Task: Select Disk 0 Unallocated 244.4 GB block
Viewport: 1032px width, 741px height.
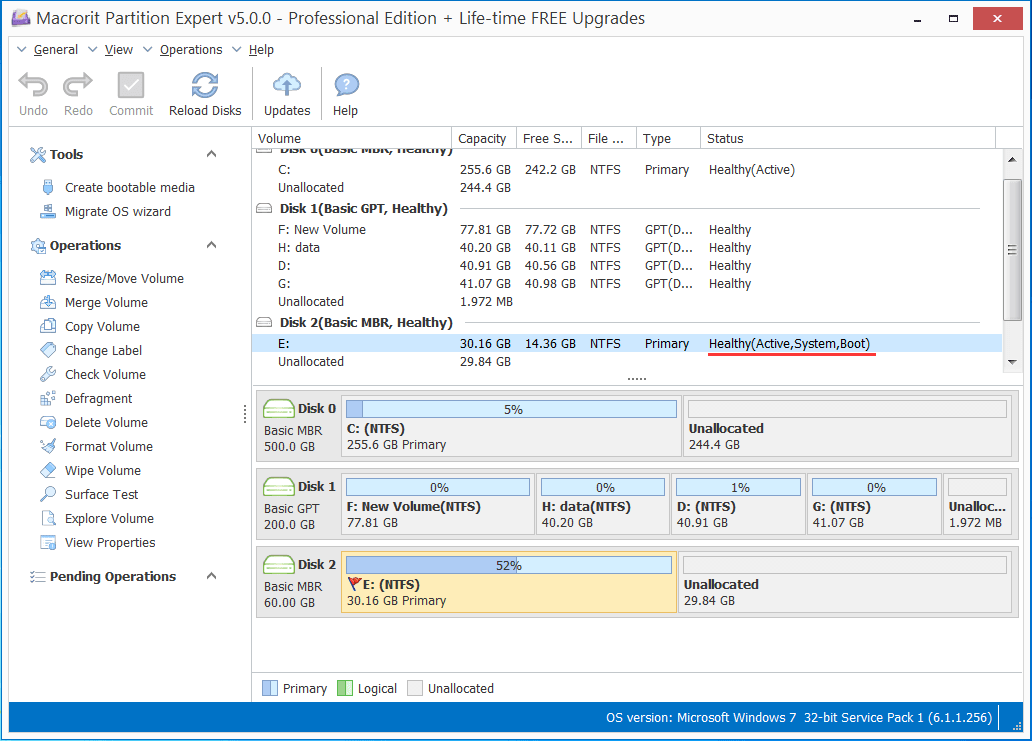Action: point(846,426)
